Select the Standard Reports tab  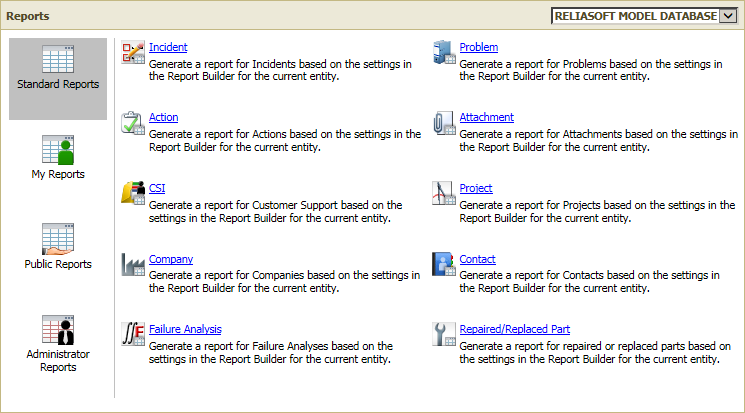tap(58, 68)
